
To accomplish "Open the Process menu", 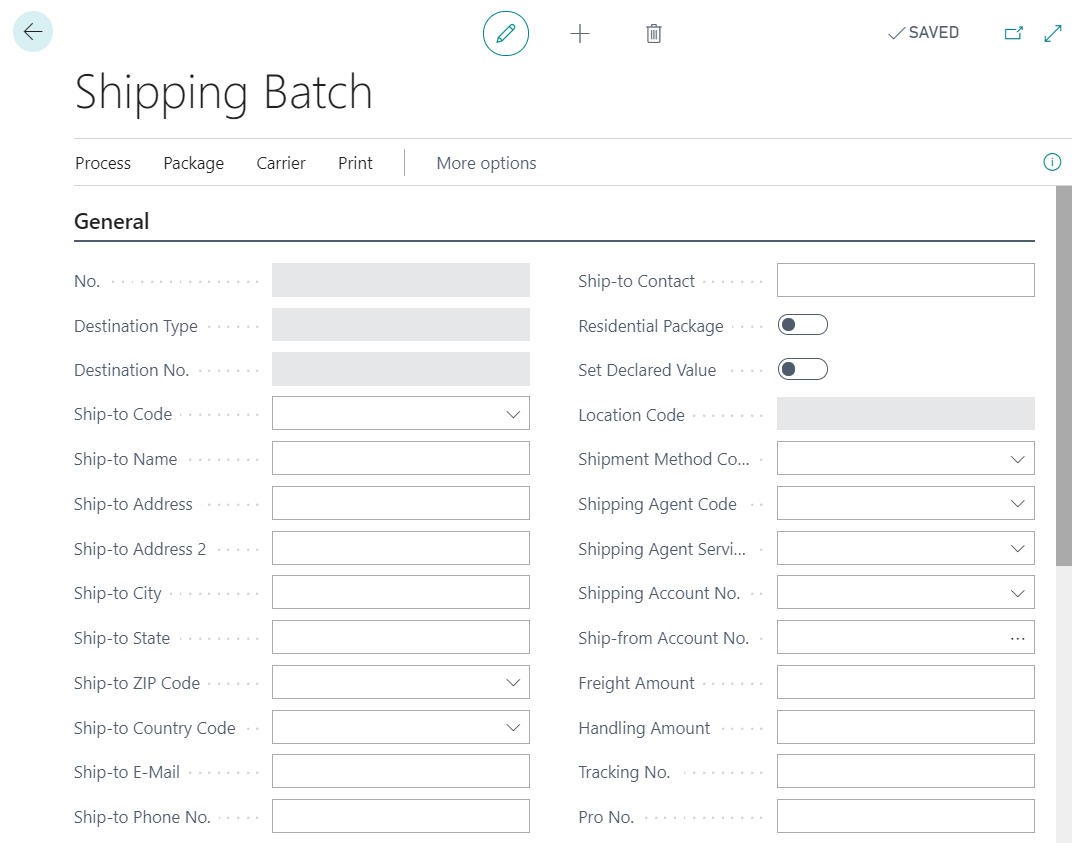I will [x=103, y=163].
